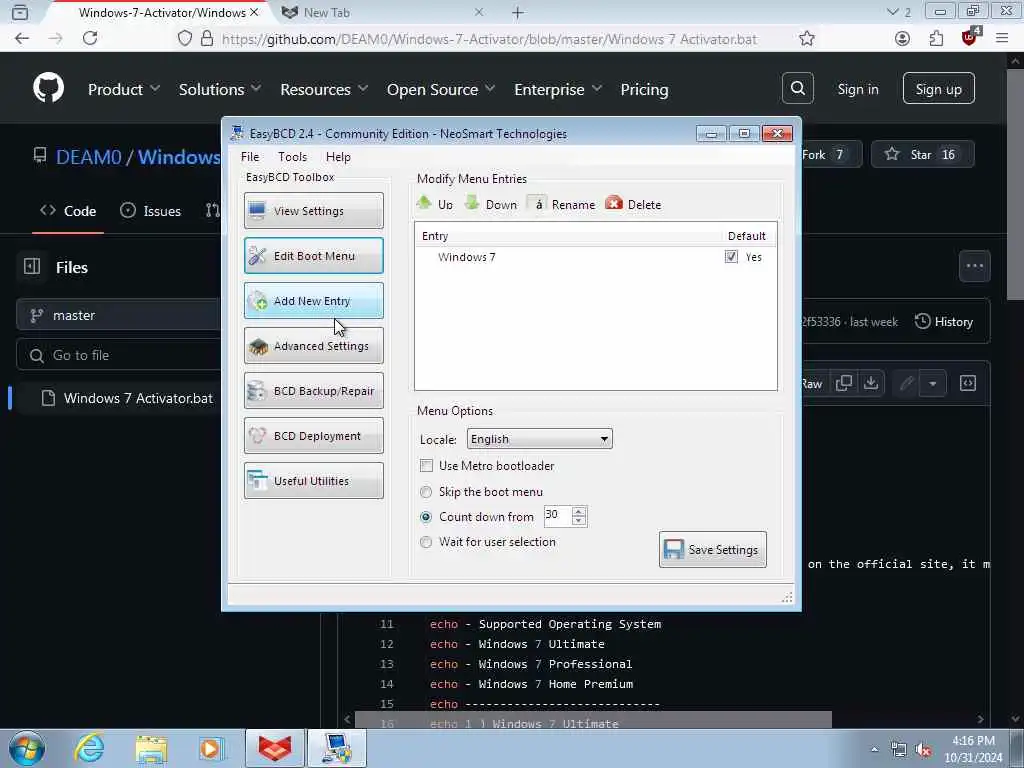The image size is (1024, 768).
Task: Decrease countdown with the down stepper arrow
Action: point(579,521)
